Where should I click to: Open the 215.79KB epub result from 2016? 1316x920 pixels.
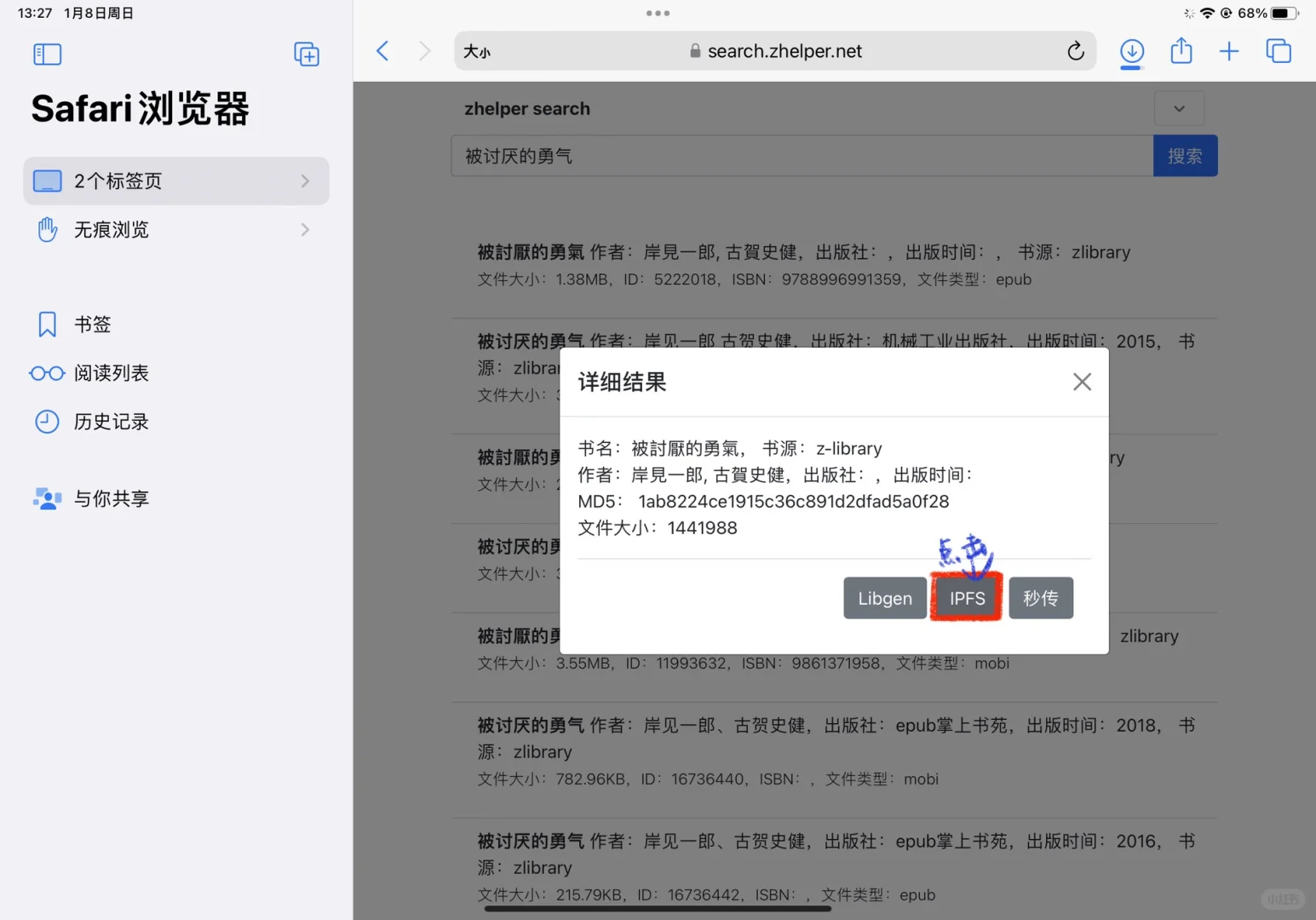click(x=834, y=867)
